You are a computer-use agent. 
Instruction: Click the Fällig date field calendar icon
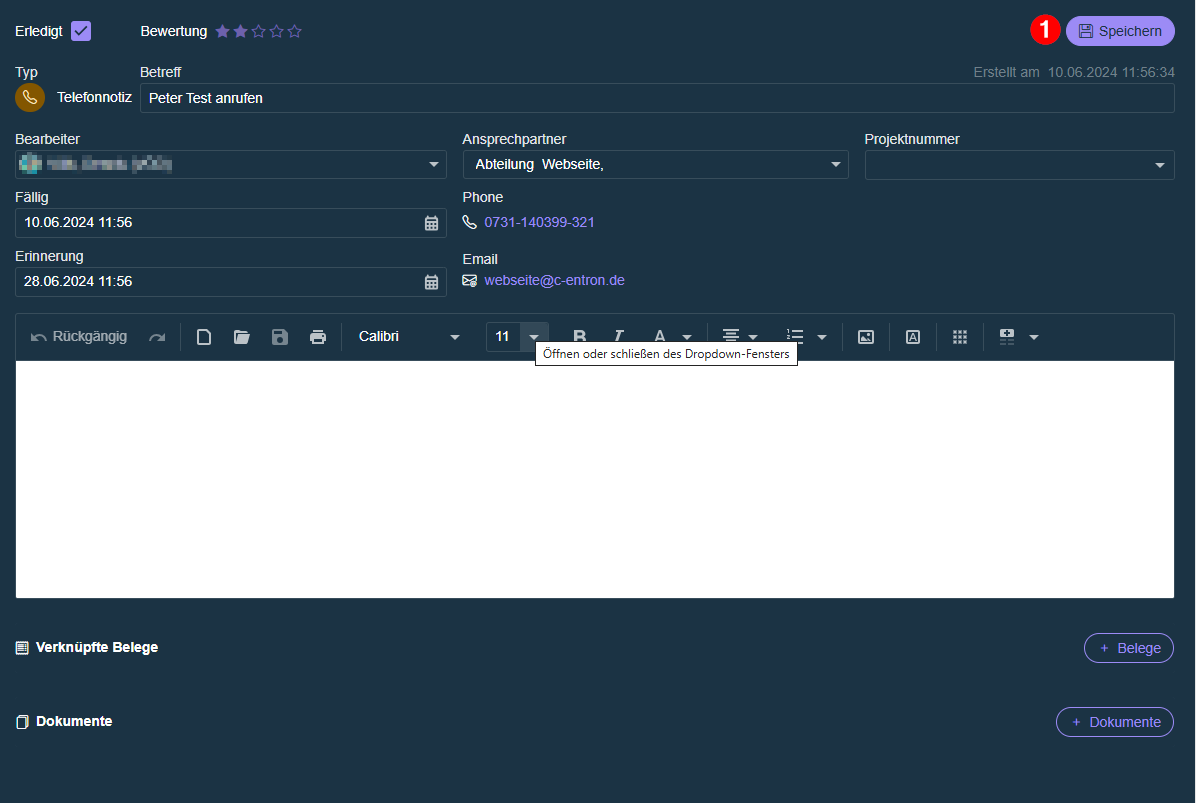(x=431, y=223)
